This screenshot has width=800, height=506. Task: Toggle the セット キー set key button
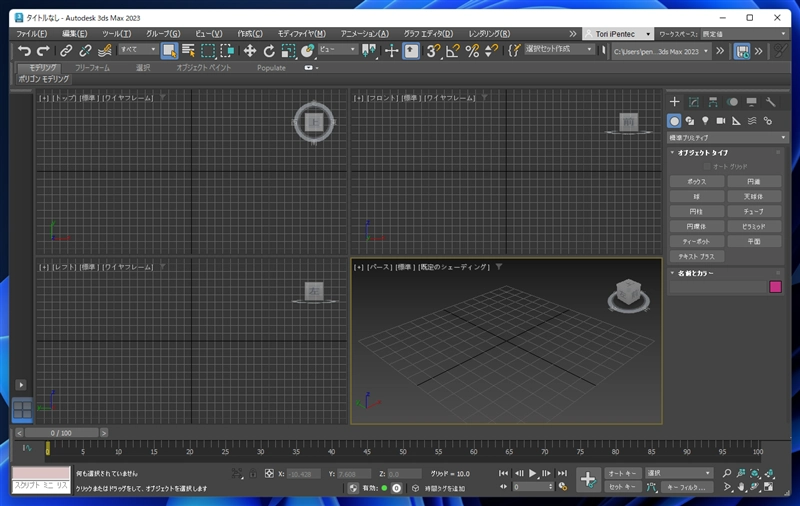tap(622, 487)
